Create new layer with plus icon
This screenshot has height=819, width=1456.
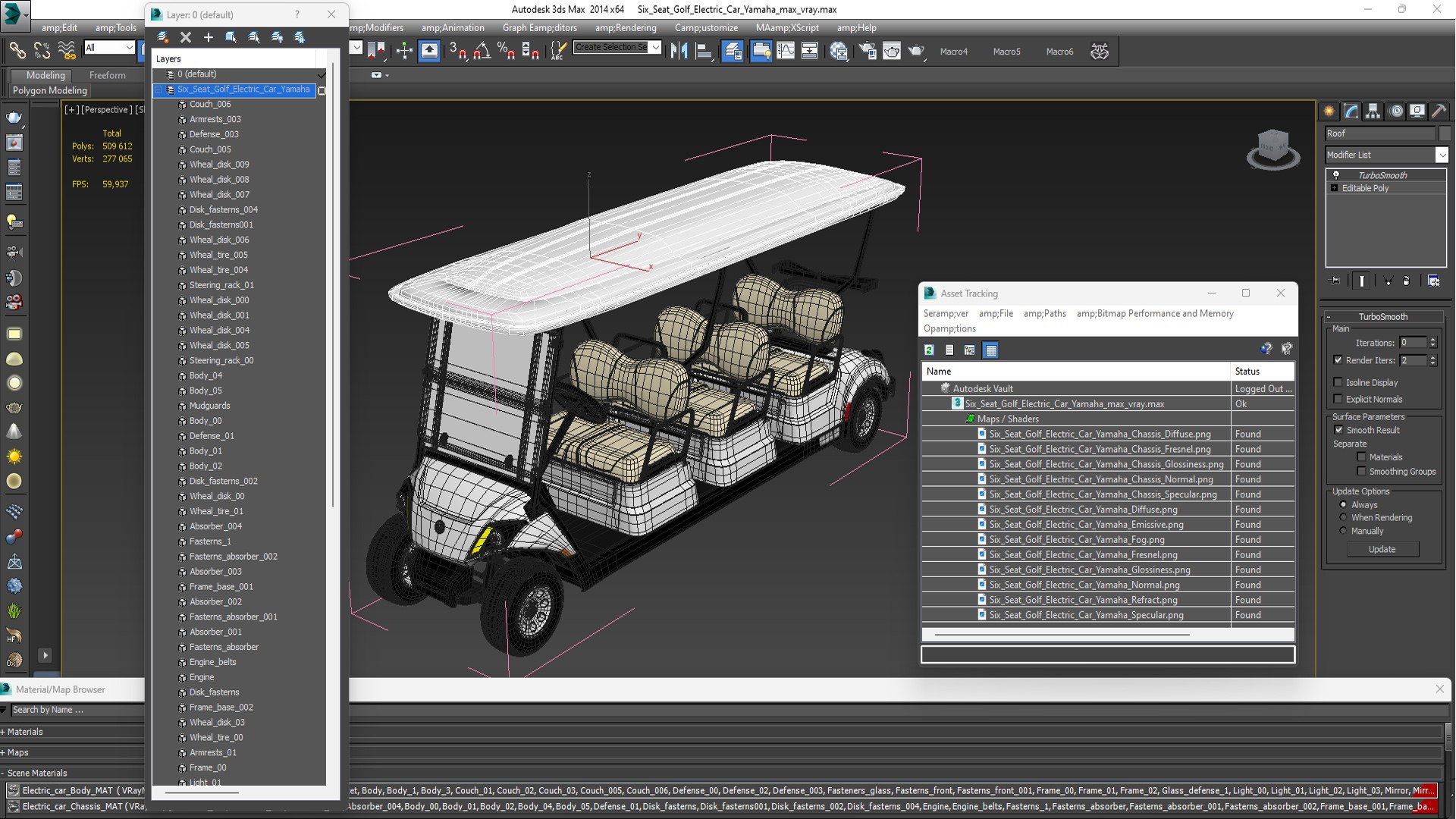pos(209,37)
